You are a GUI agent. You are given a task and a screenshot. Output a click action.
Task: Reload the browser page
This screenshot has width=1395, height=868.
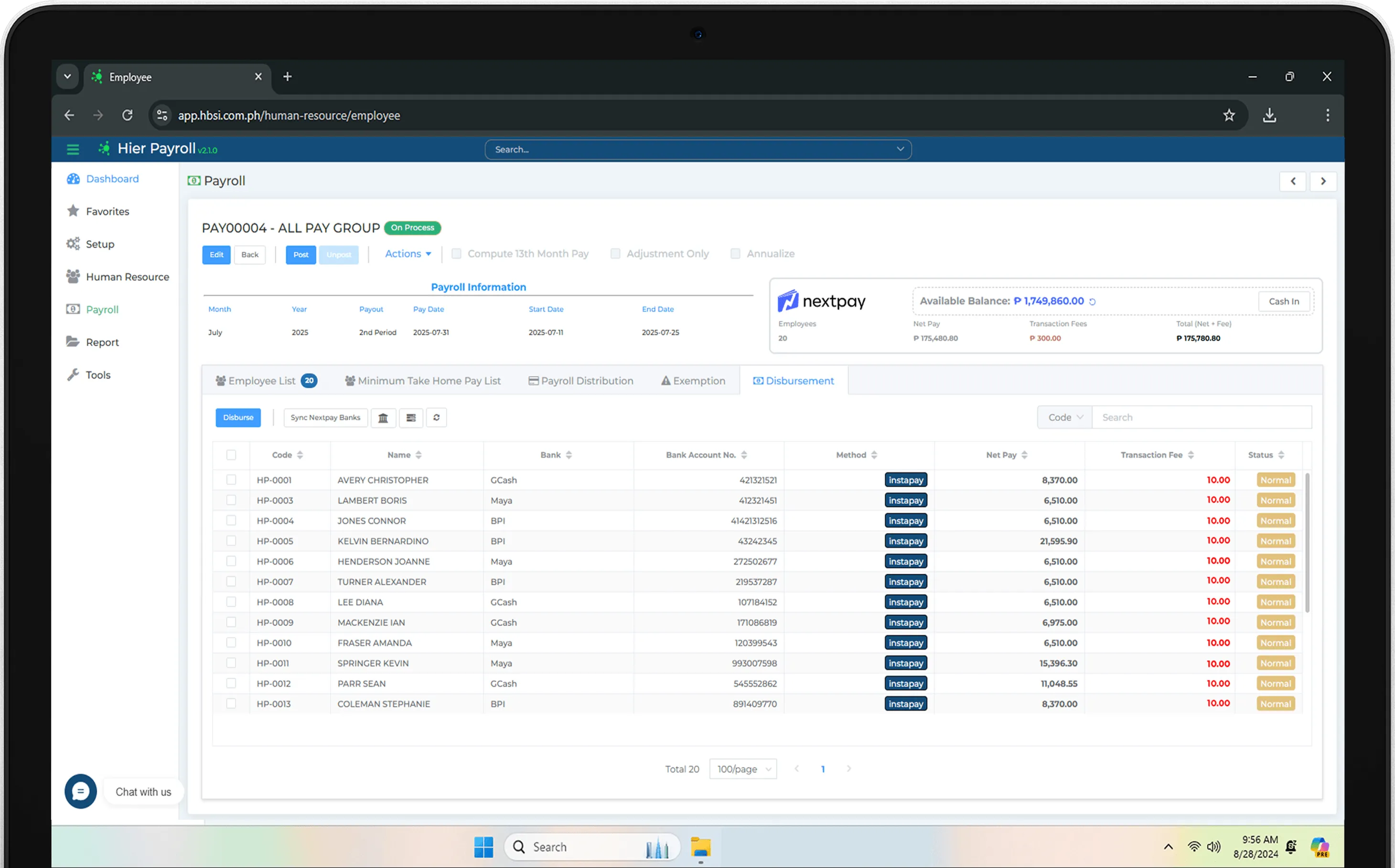pos(128,116)
